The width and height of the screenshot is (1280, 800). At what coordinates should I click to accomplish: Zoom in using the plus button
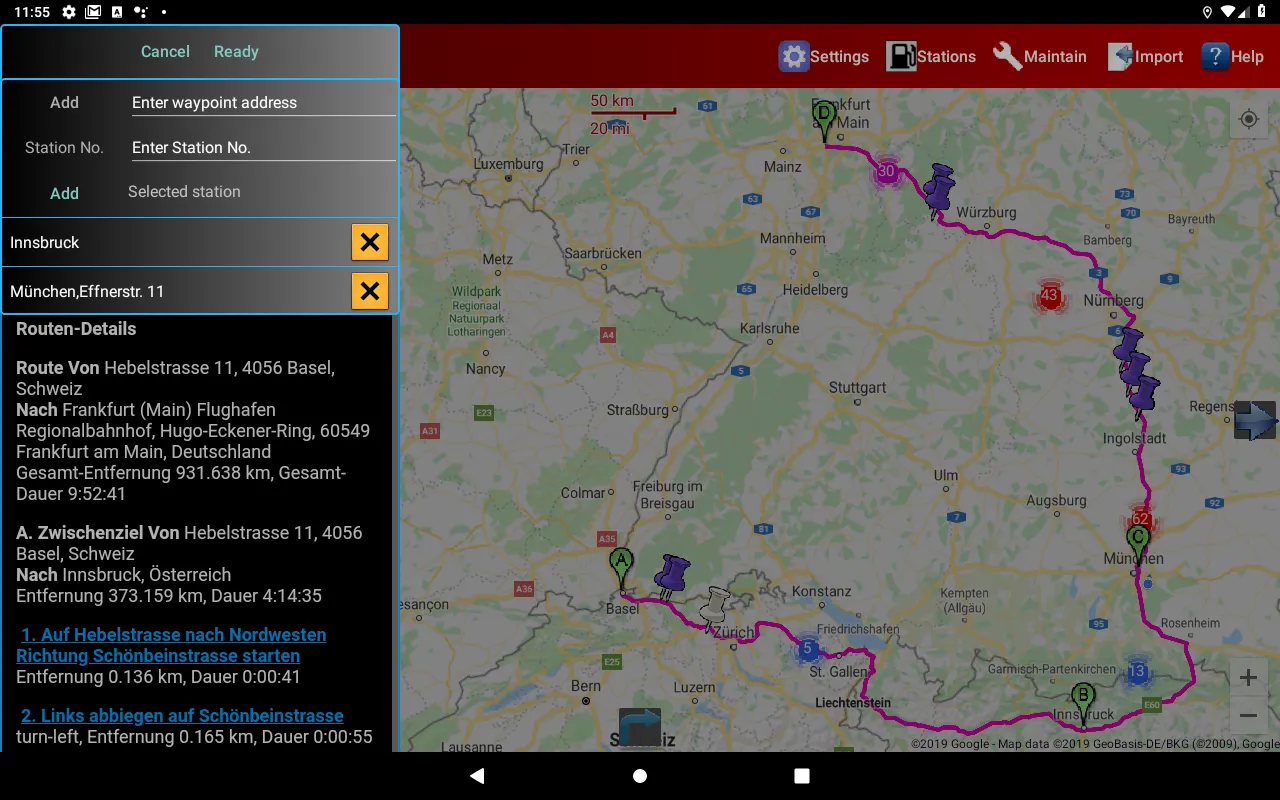click(x=1248, y=679)
